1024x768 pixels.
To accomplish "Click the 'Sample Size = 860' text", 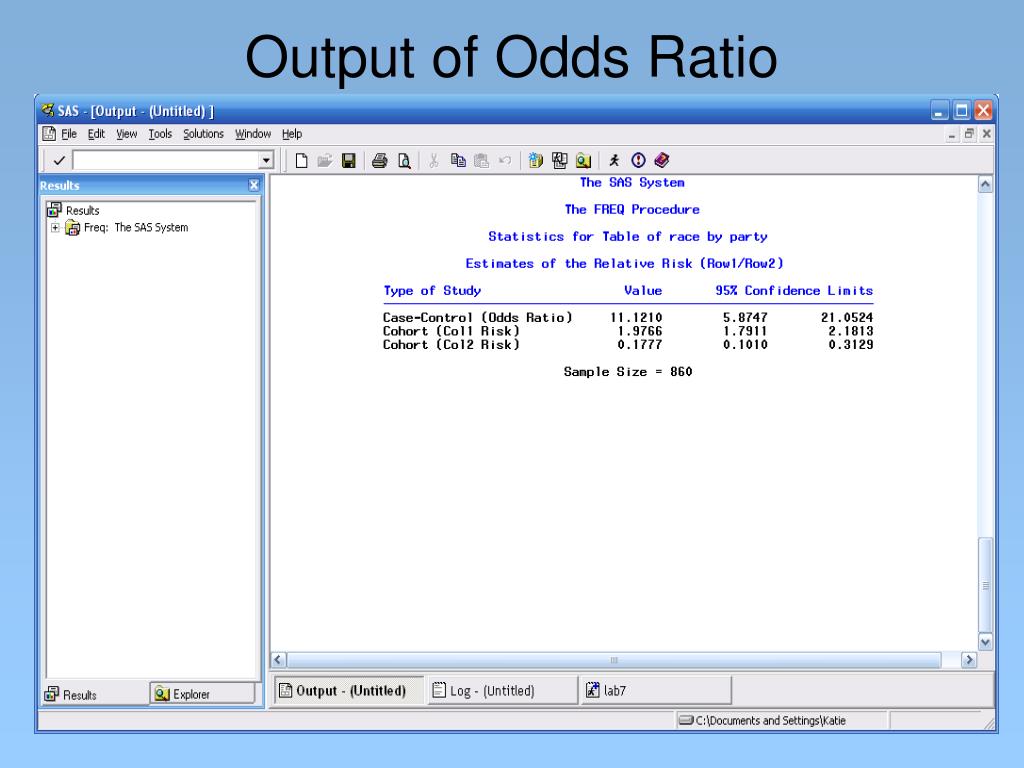I will [628, 372].
